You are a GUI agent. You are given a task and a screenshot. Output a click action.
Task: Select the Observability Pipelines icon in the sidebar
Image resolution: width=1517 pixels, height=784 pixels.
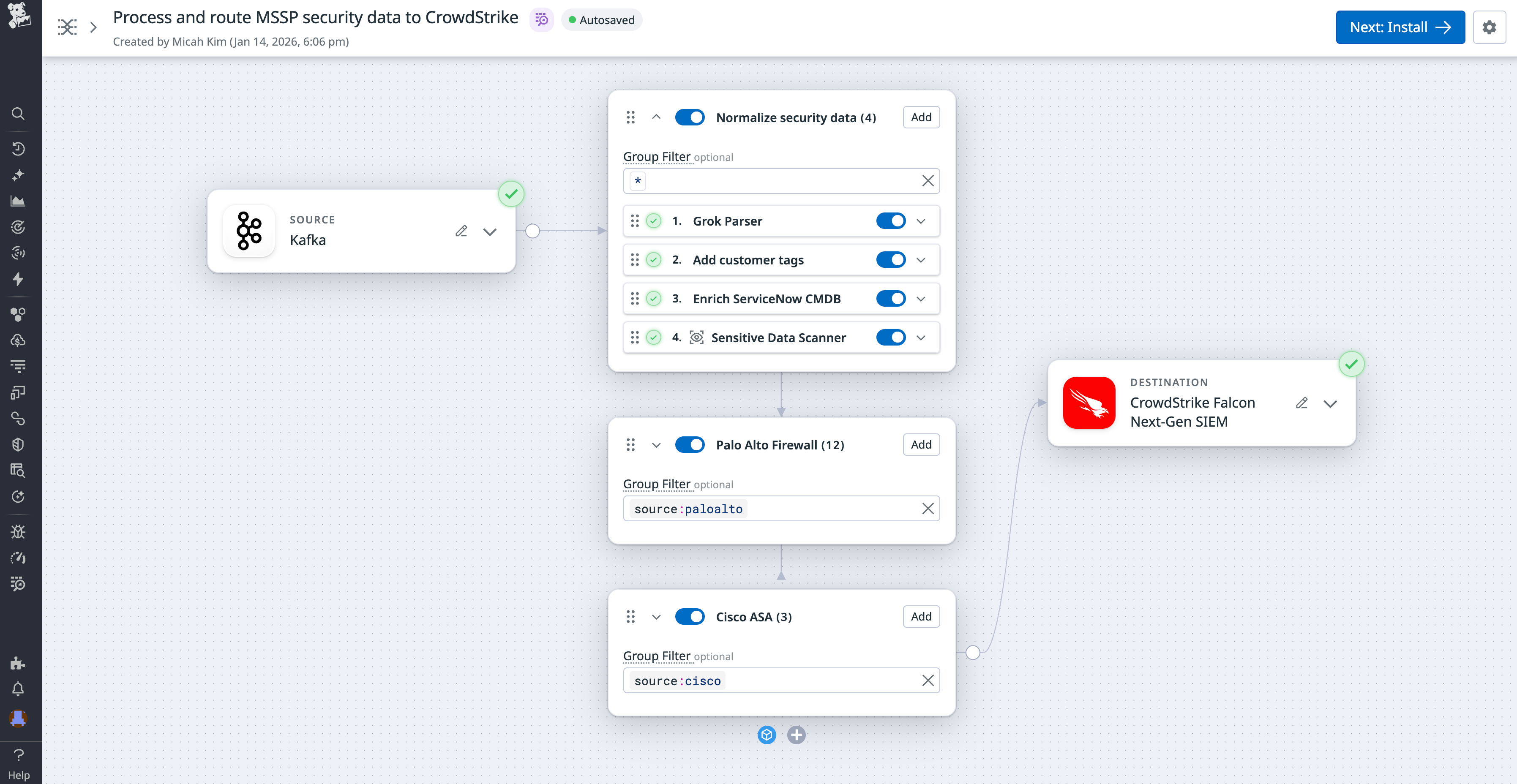[x=18, y=584]
